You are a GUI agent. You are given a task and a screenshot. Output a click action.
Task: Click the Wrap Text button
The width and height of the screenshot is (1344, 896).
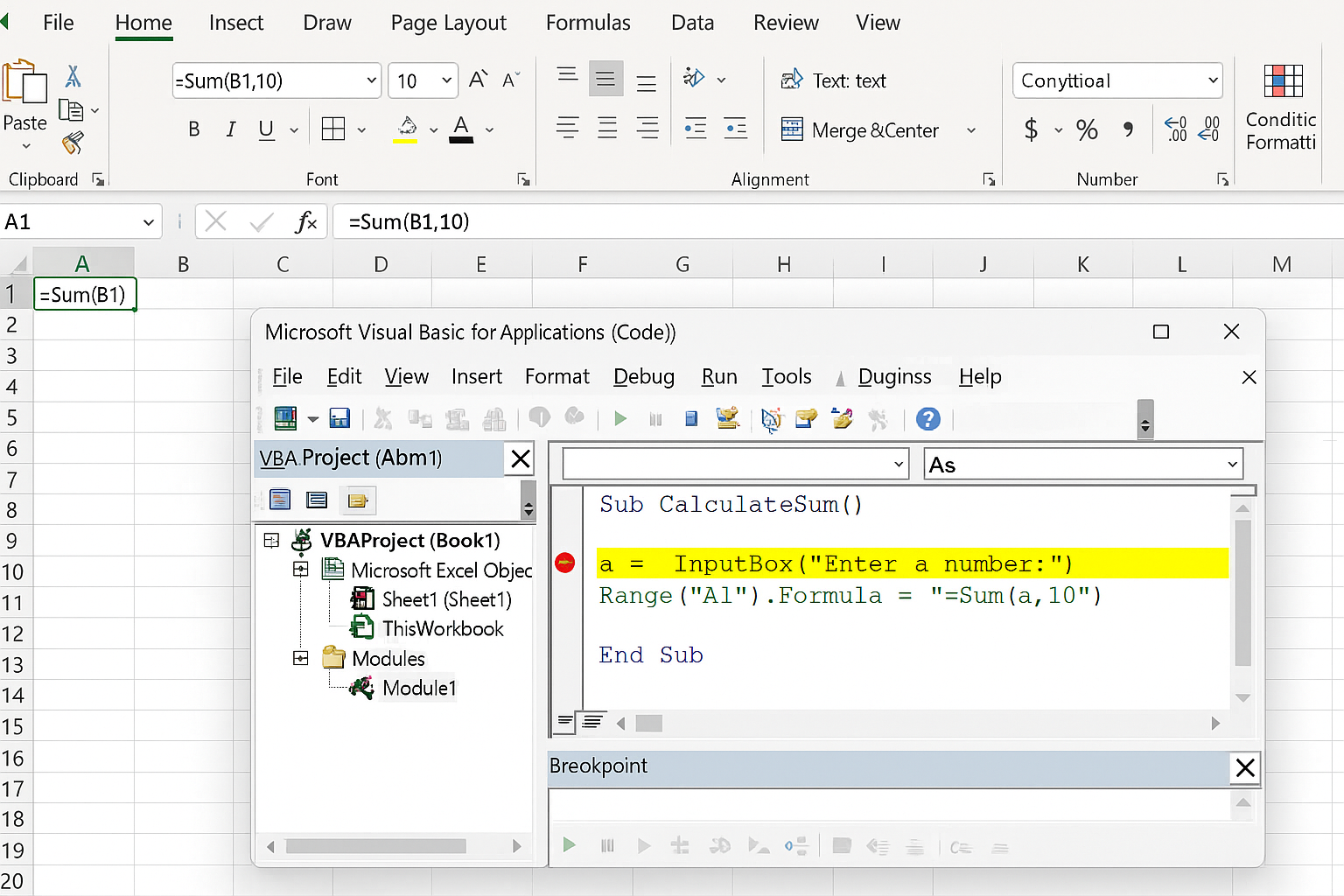833,80
